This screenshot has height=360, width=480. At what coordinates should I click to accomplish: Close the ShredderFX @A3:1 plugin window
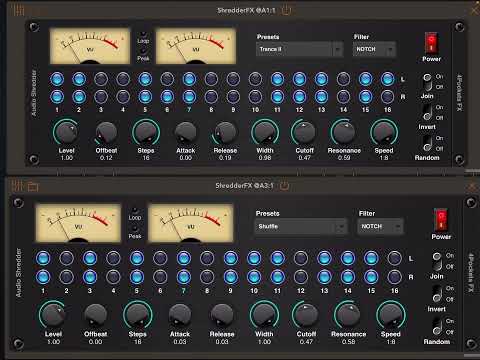pos(473,187)
